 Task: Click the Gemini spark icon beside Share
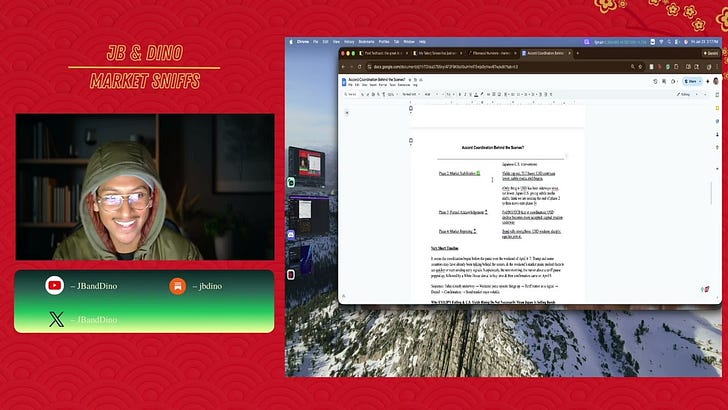[708, 81]
